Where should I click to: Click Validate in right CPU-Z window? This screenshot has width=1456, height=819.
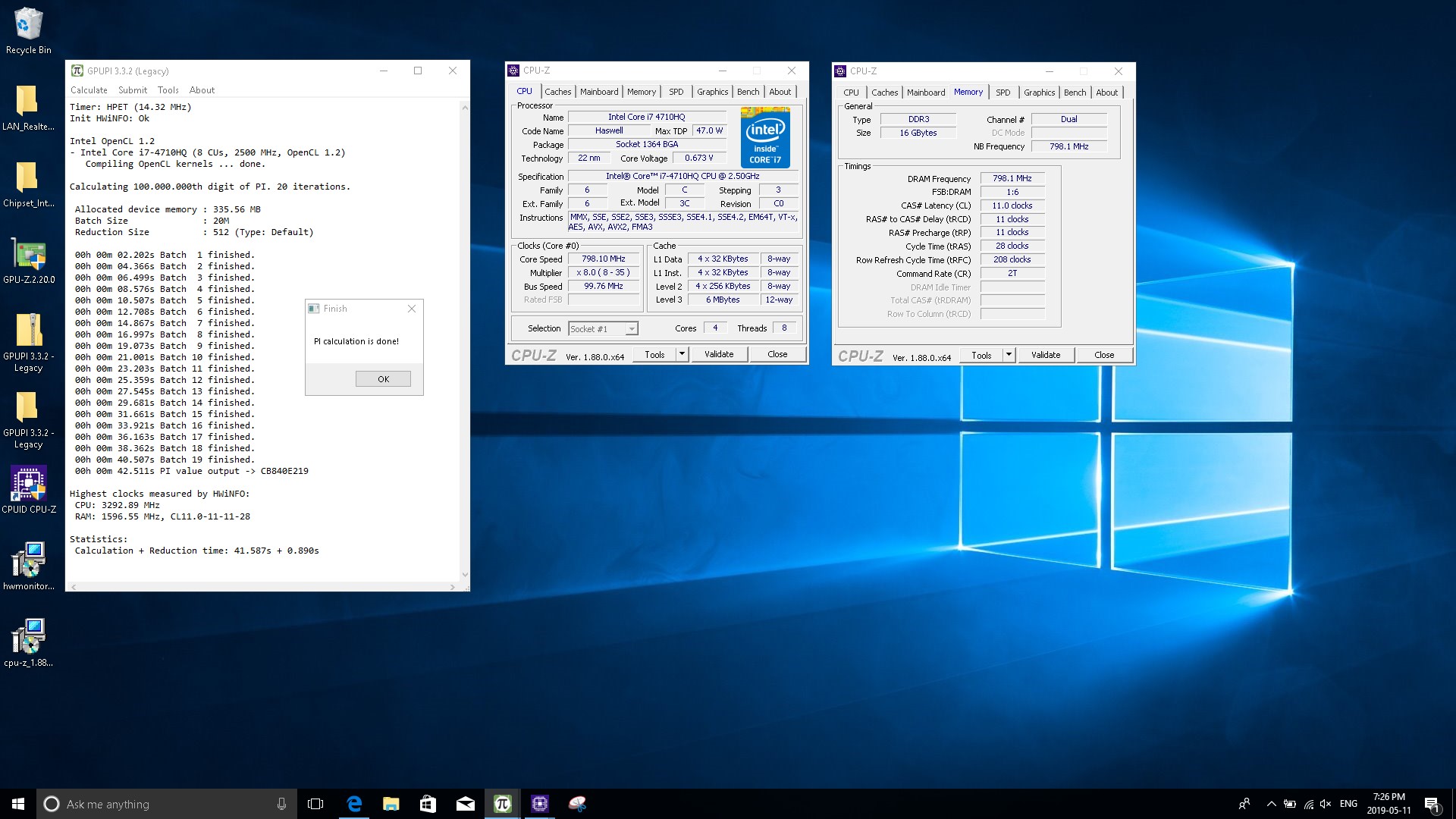tap(1046, 355)
